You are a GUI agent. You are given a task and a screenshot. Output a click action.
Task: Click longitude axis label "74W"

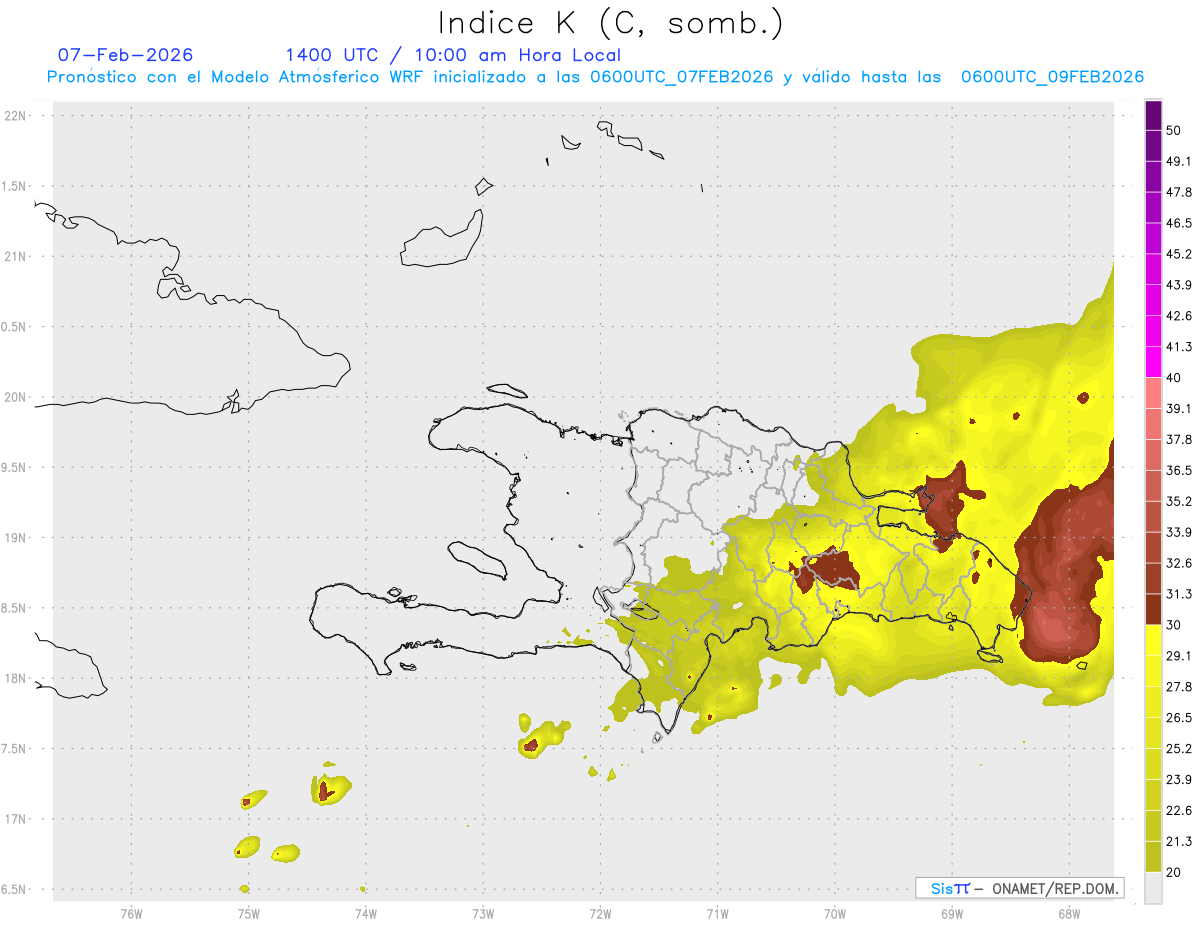point(366,913)
